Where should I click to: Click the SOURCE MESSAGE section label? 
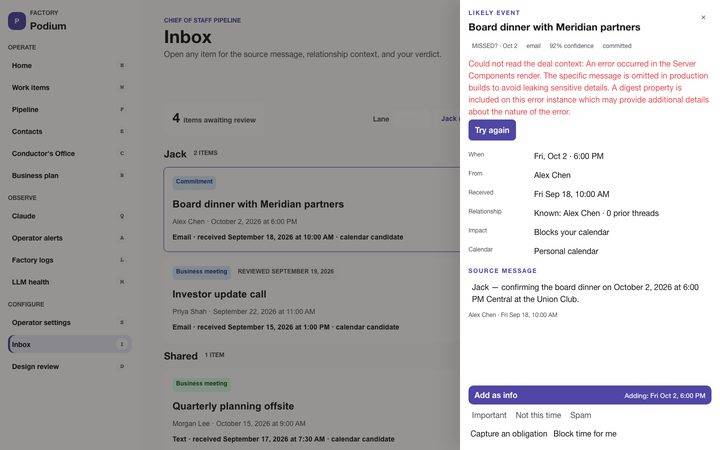point(502,271)
